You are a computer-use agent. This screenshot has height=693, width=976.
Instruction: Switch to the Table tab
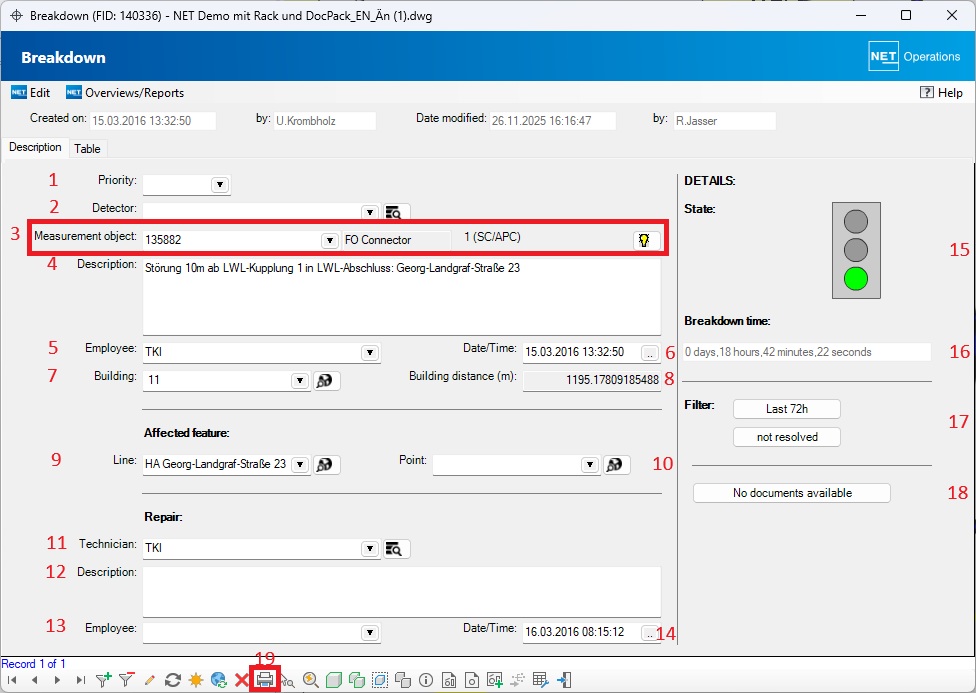[x=87, y=149]
